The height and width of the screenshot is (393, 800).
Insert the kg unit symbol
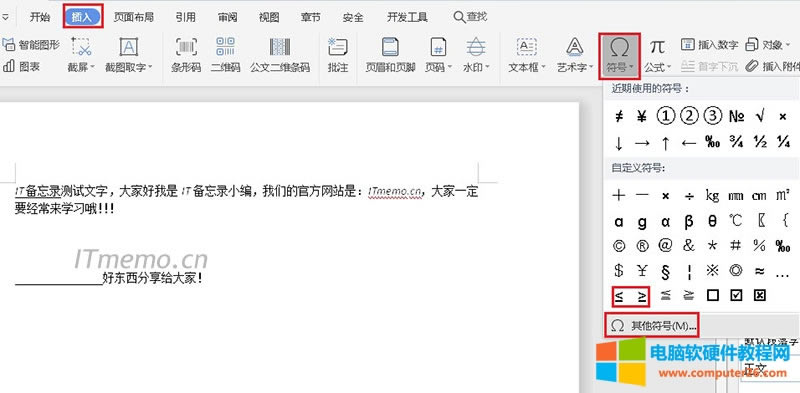(x=712, y=195)
